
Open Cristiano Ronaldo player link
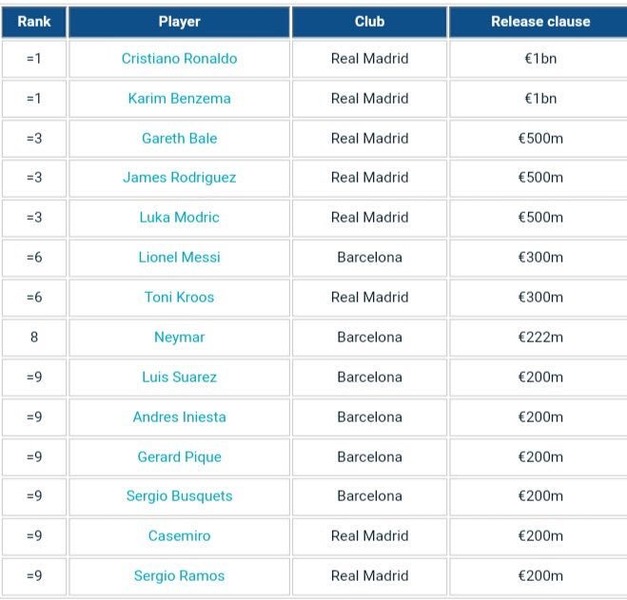click(179, 58)
